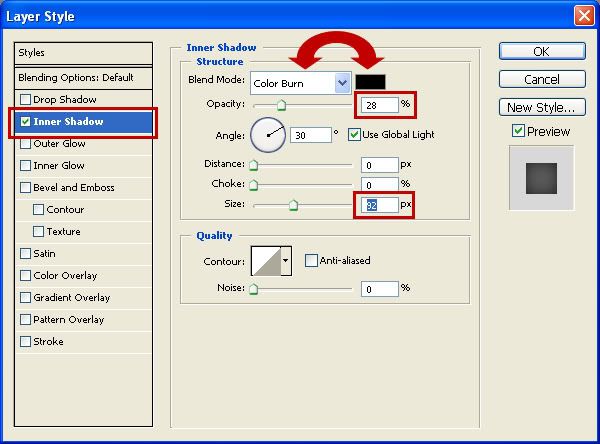Enable the Satin checkbox
The height and width of the screenshot is (444, 600).
25,254
